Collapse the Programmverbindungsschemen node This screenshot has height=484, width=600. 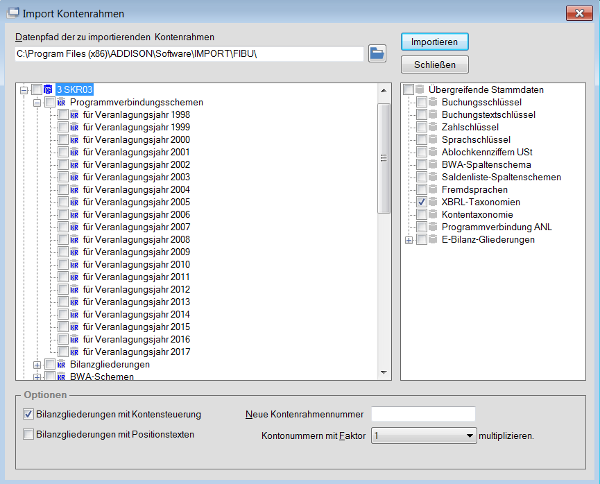coord(37,103)
